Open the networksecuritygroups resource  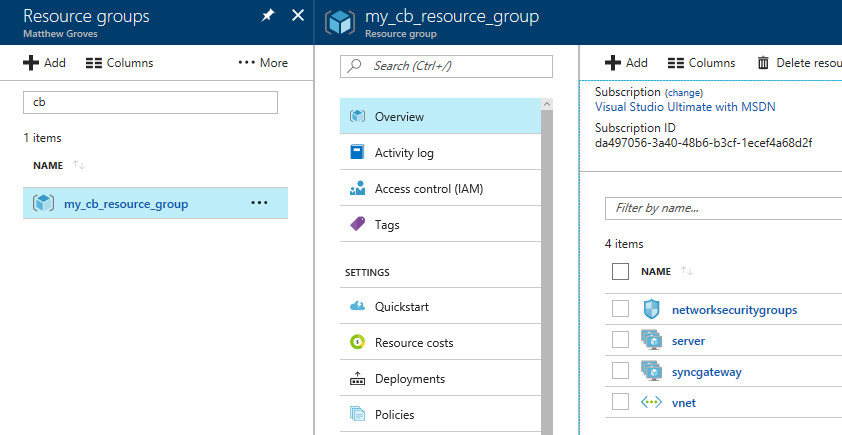point(735,310)
